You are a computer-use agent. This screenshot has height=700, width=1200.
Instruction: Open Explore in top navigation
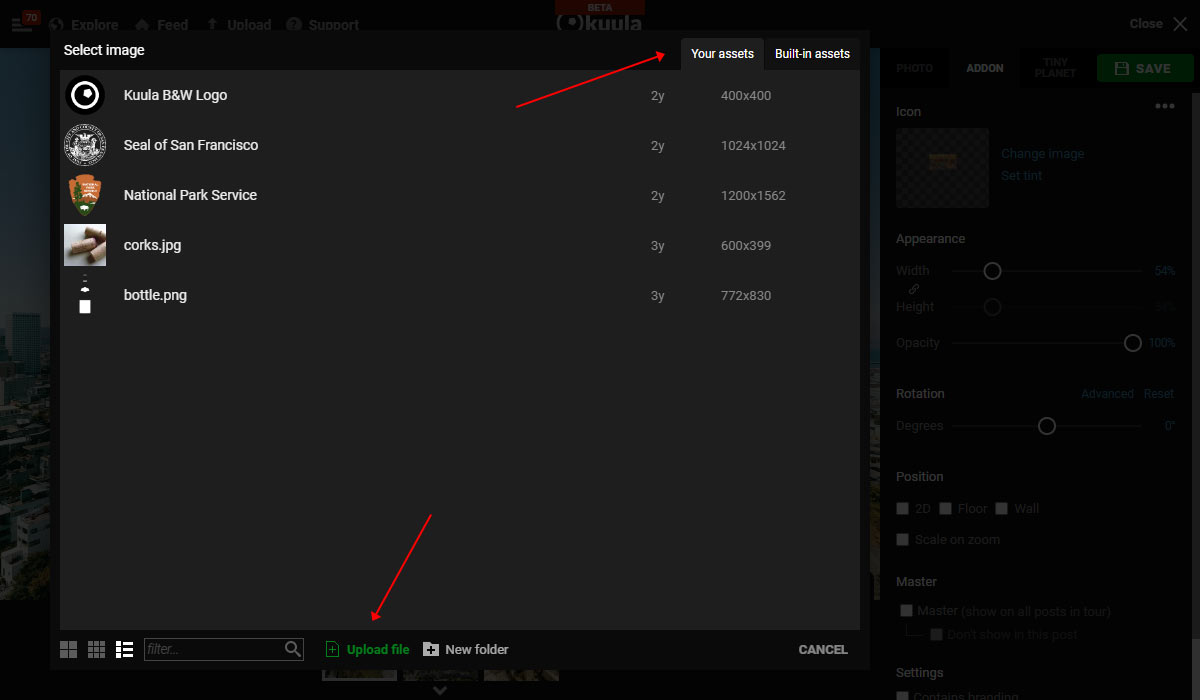[85, 25]
